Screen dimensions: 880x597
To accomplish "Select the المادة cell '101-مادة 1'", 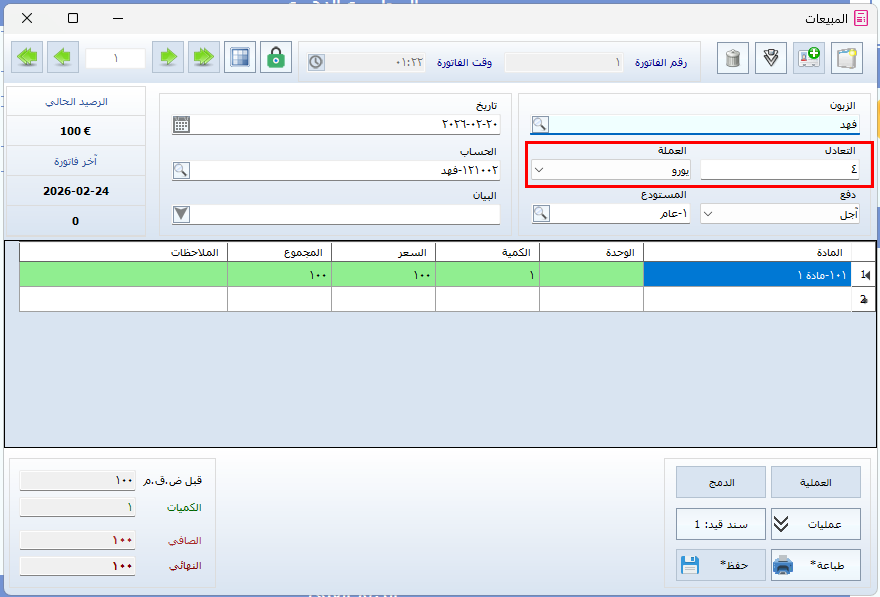I will [745, 274].
